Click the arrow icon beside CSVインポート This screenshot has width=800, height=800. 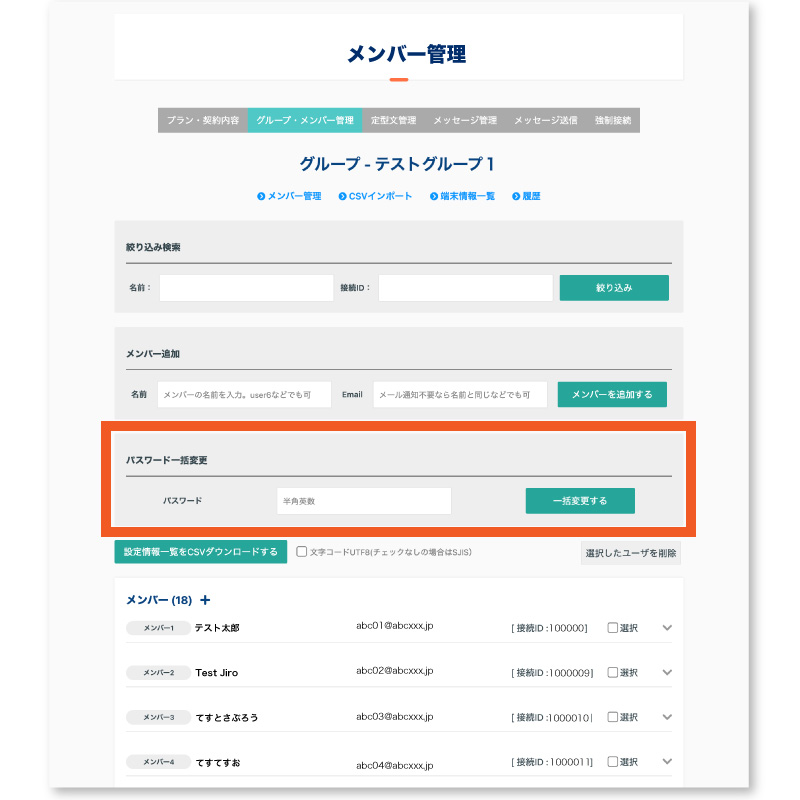(341, 196)
